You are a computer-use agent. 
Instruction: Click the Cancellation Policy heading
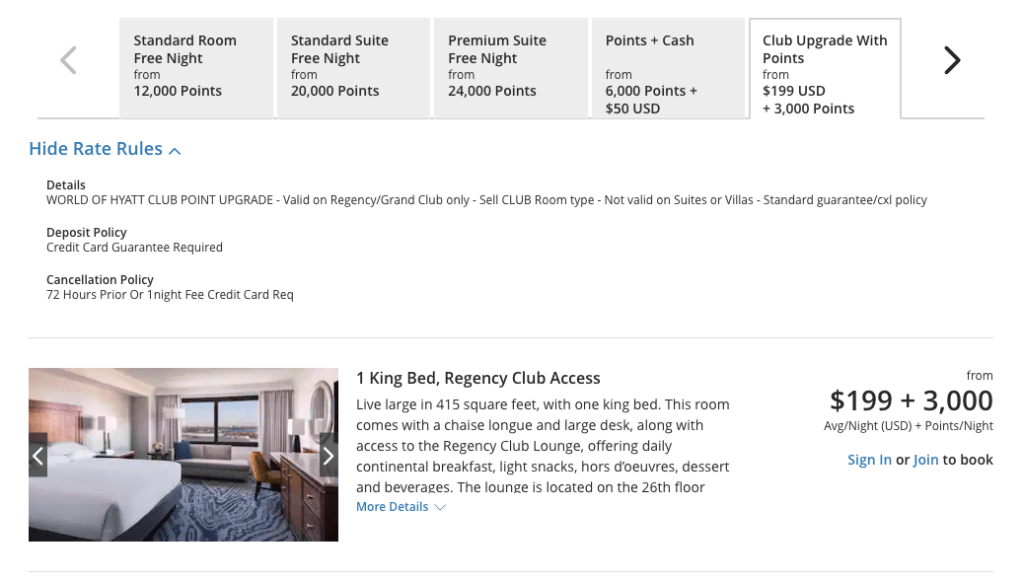click(99, 280)
